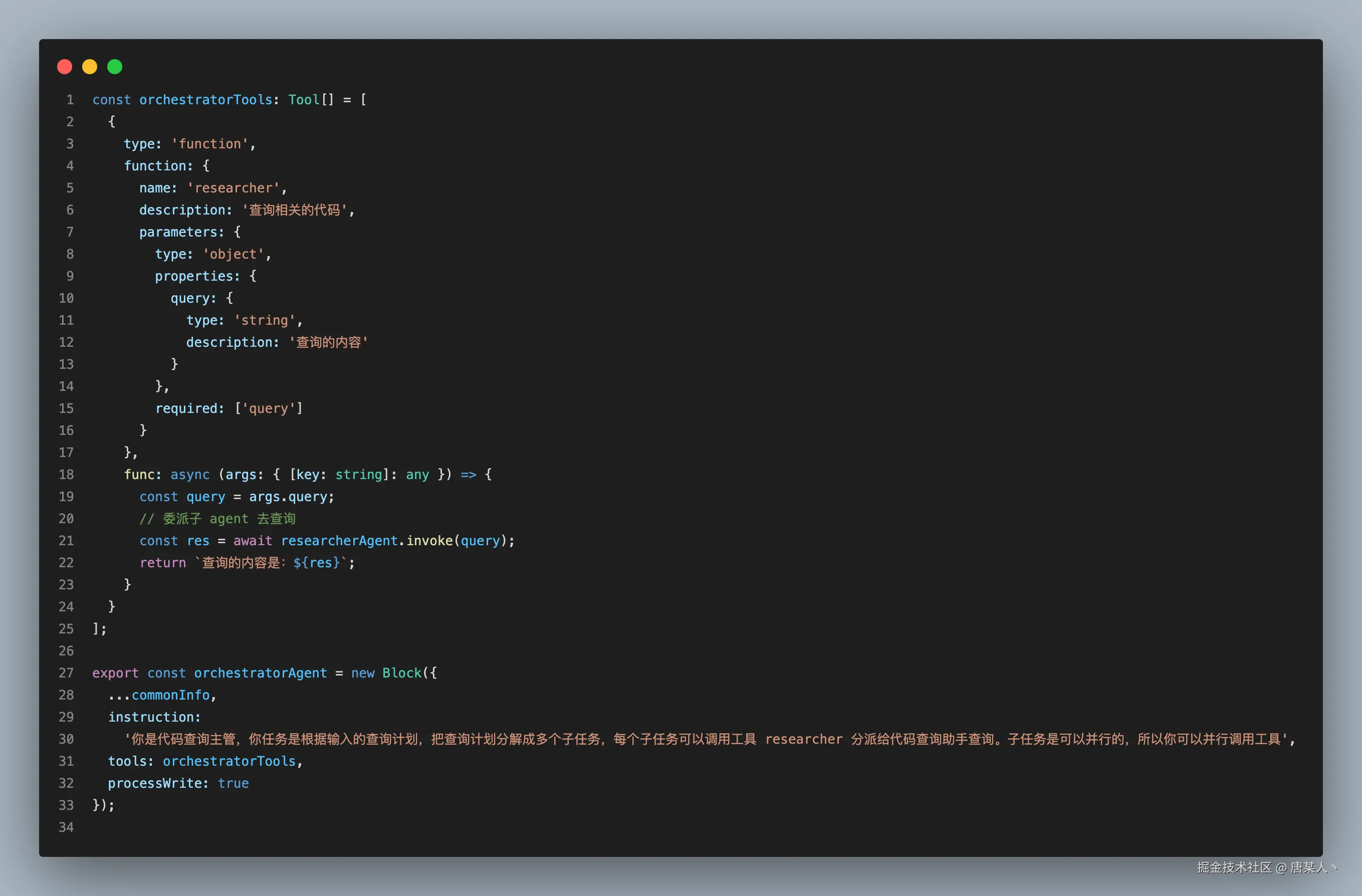Click the 'function' type string value
The width and height of the screenshot is (1362, 896).
(210, 144)
